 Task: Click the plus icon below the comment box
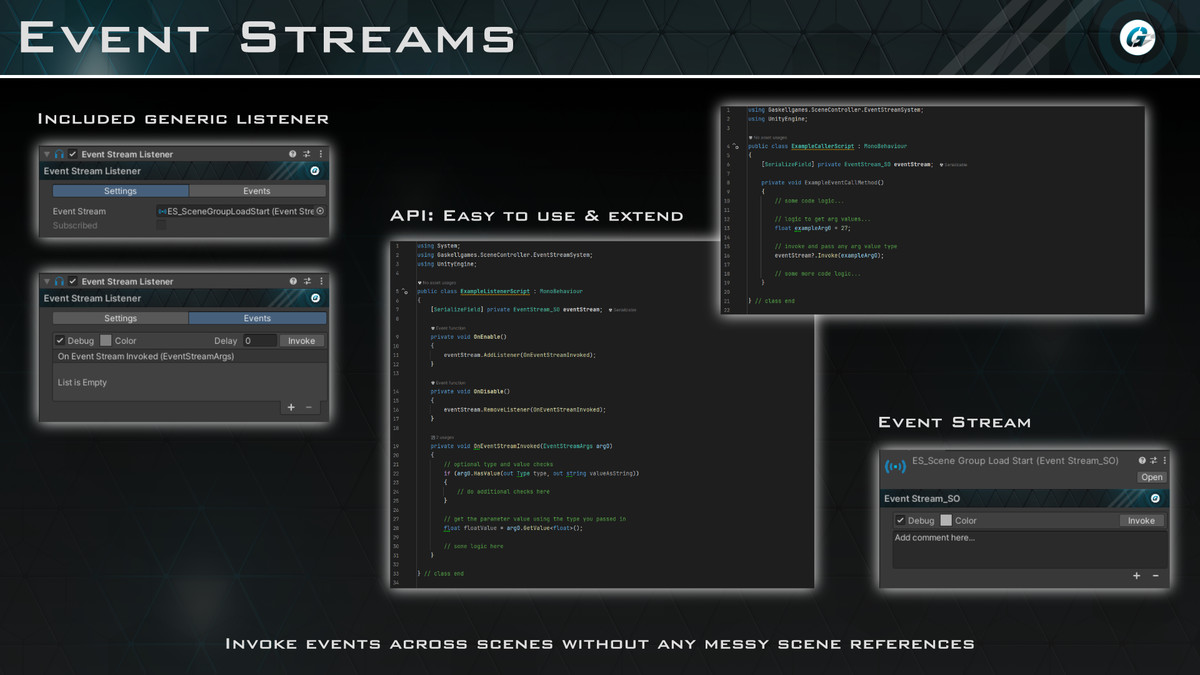click(1137, 576)
